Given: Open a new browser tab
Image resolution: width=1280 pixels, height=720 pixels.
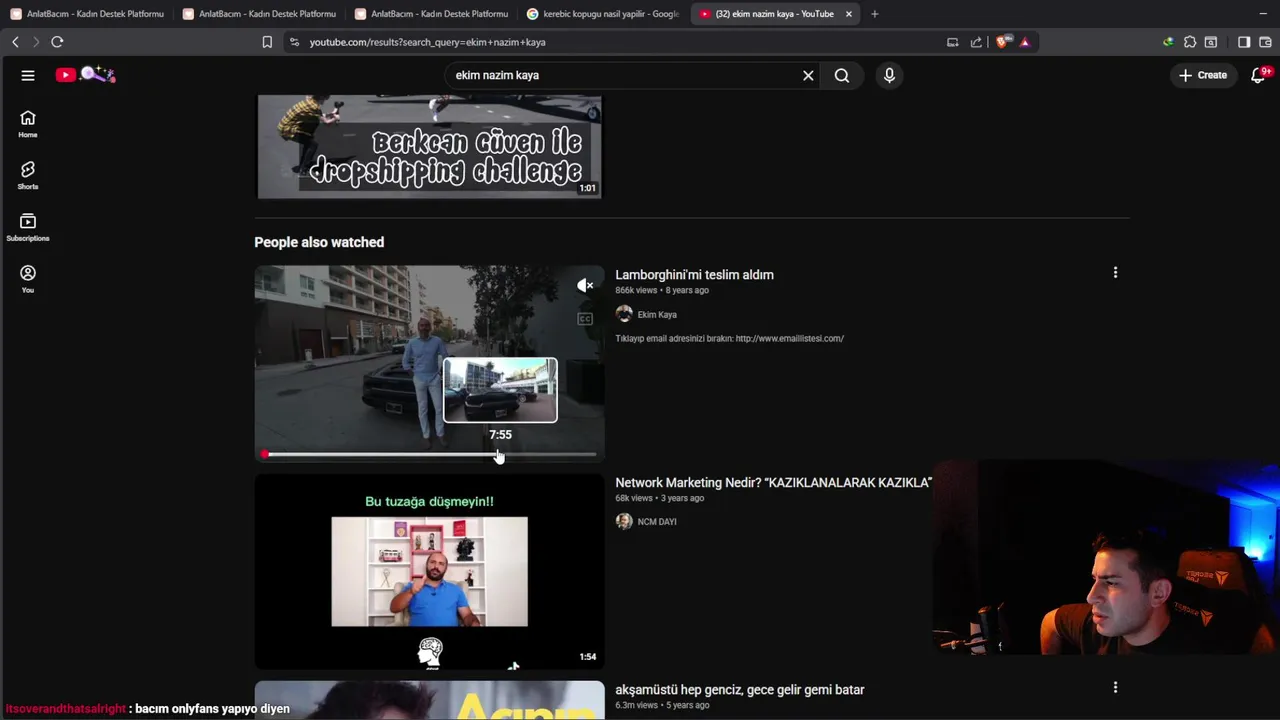Looking at the screenshot, I should (x=875, y=14).
